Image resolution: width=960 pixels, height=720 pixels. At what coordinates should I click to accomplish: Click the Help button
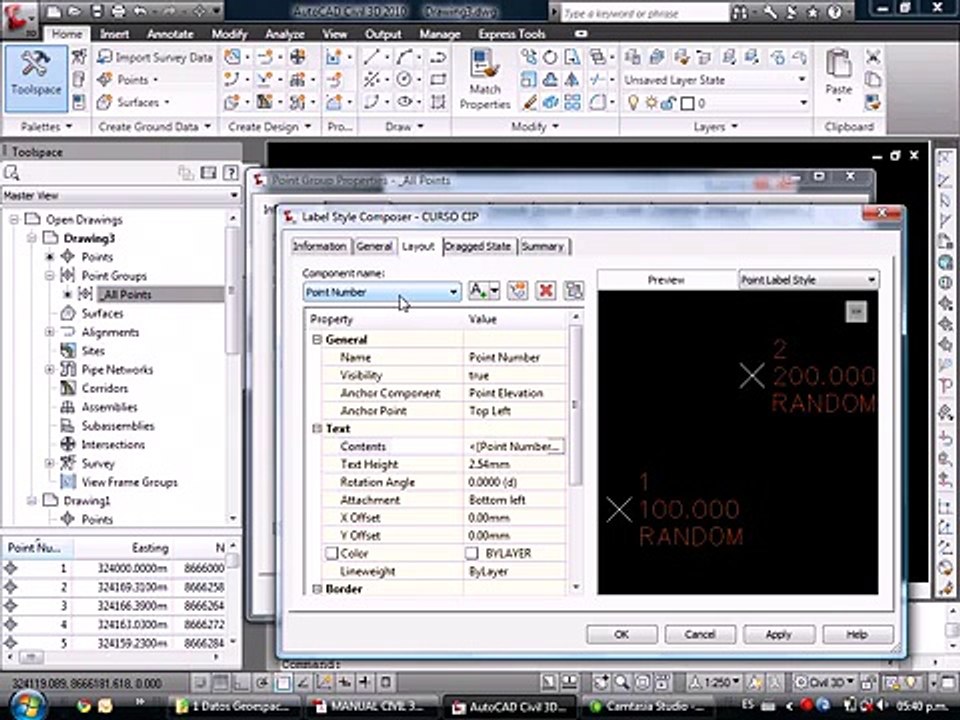pos(857,634)
